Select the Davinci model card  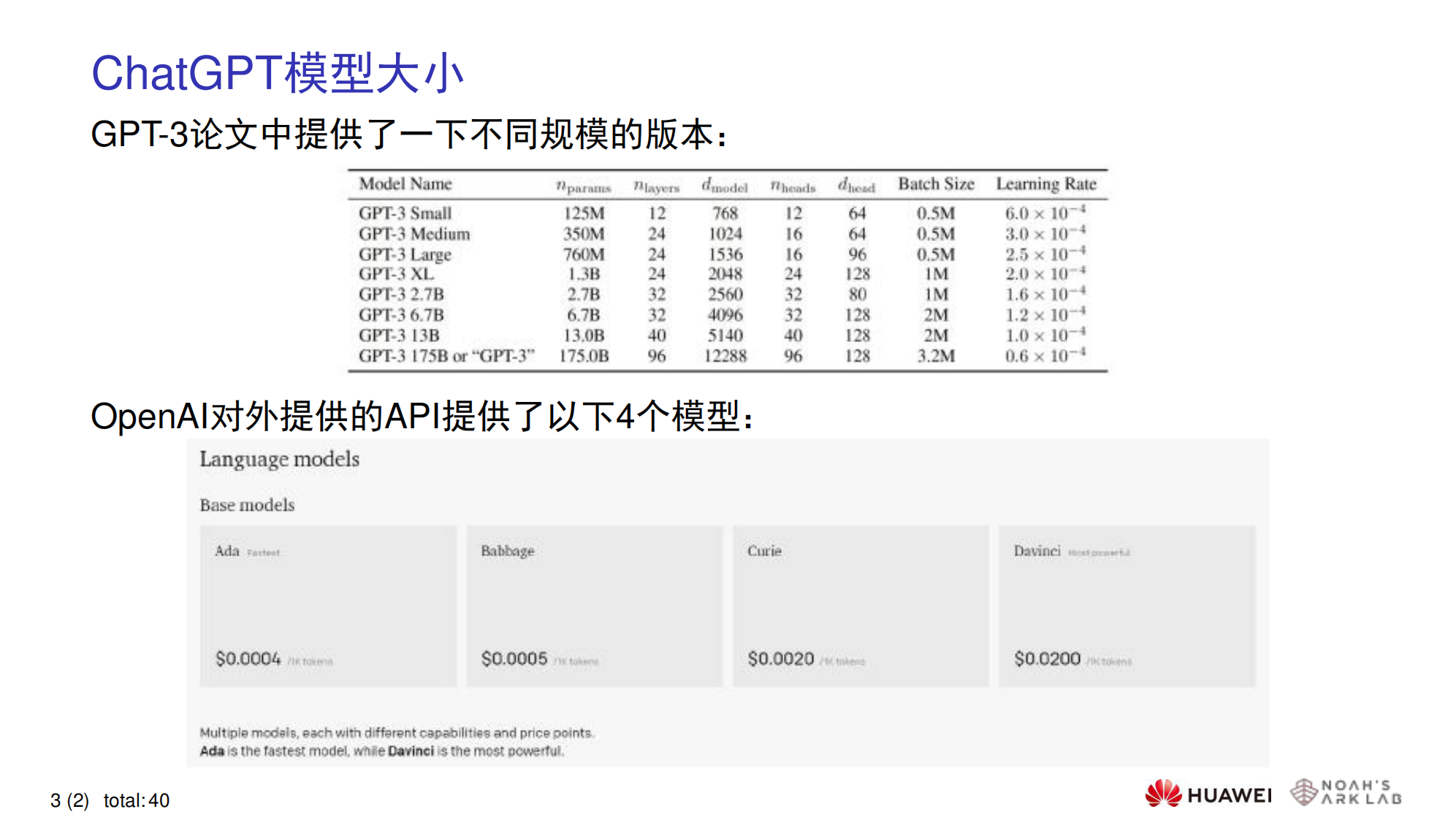pos(1127,607)
